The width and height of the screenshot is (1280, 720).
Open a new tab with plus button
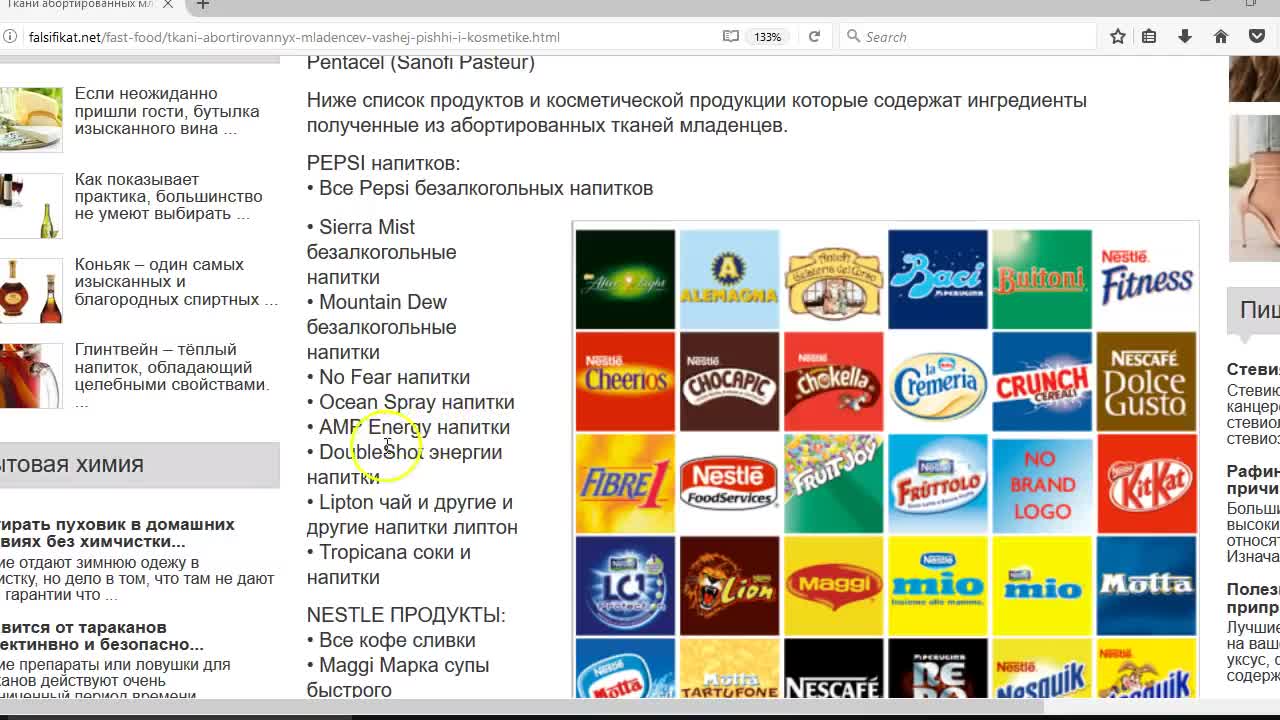[203, 5]
